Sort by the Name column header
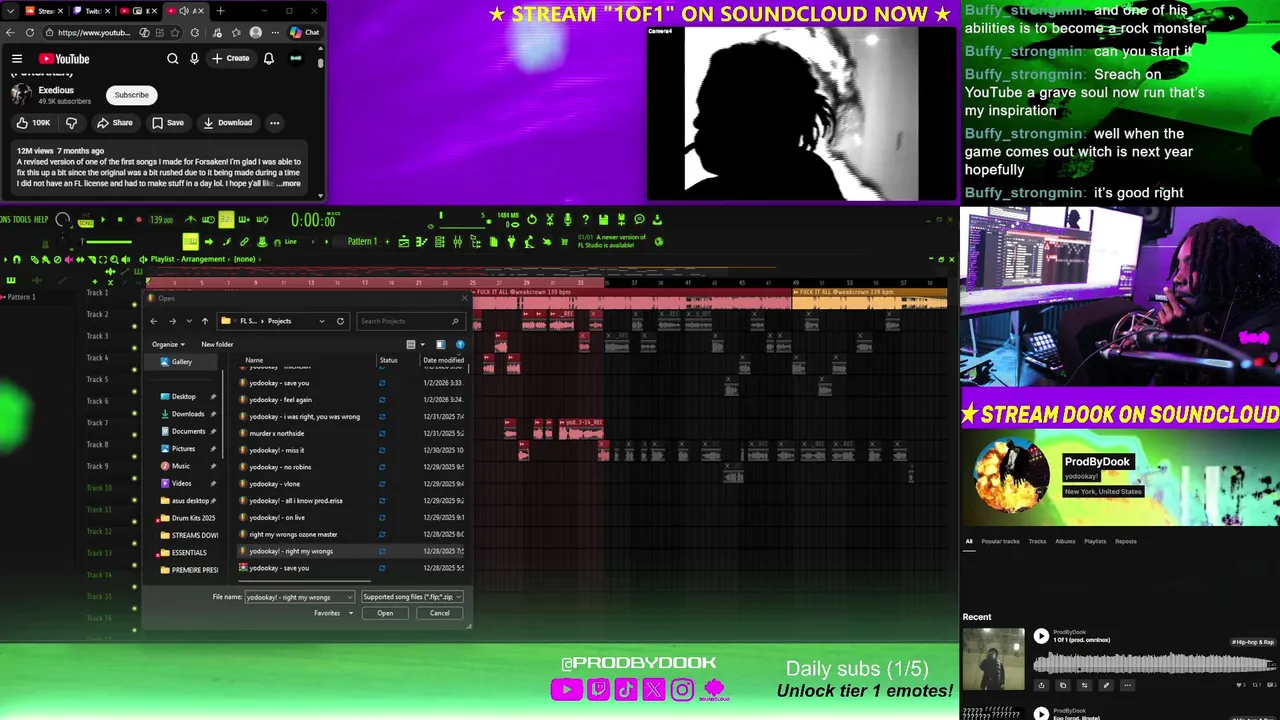 254,360
